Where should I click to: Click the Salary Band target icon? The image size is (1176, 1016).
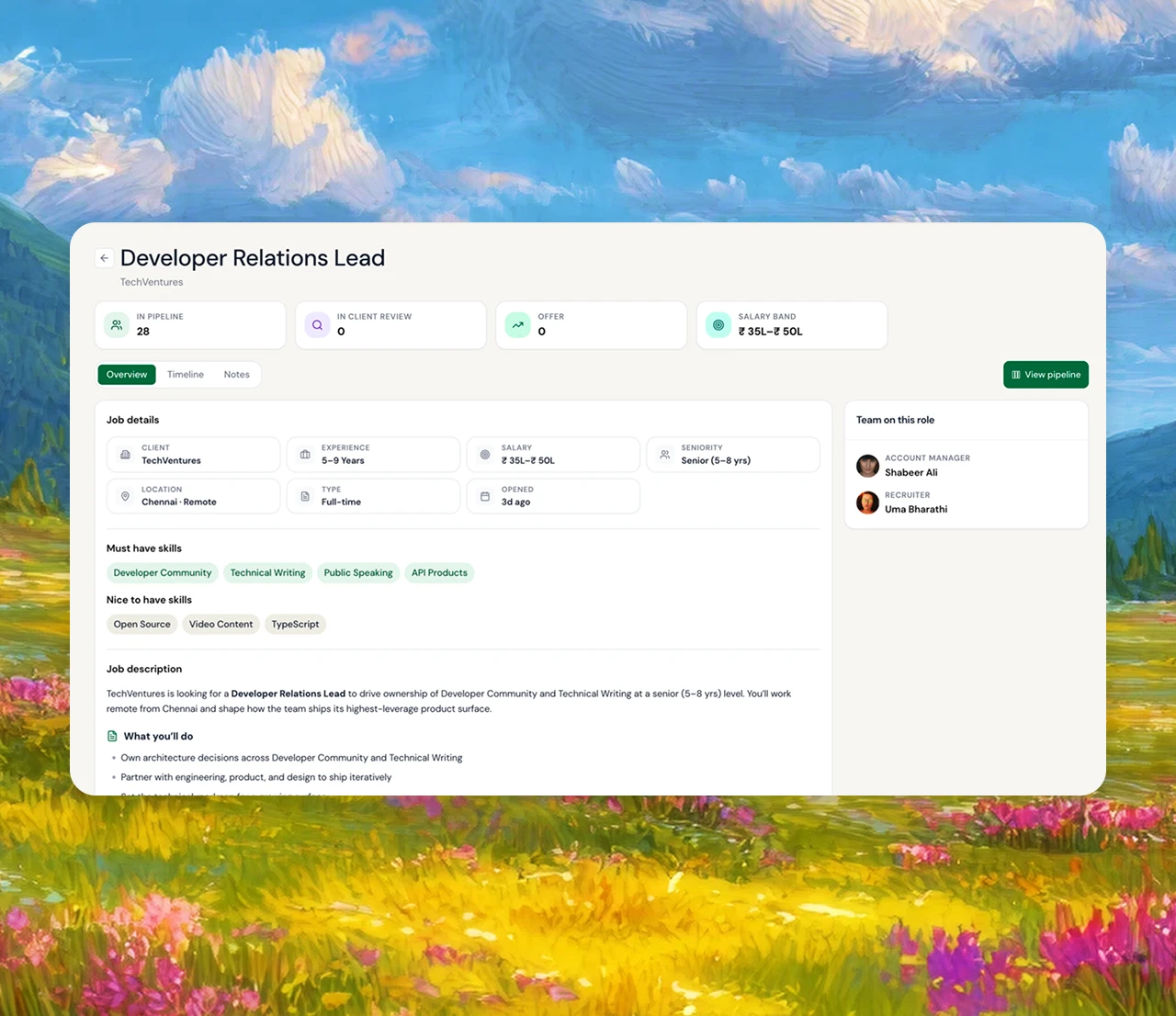coord(718,325)
